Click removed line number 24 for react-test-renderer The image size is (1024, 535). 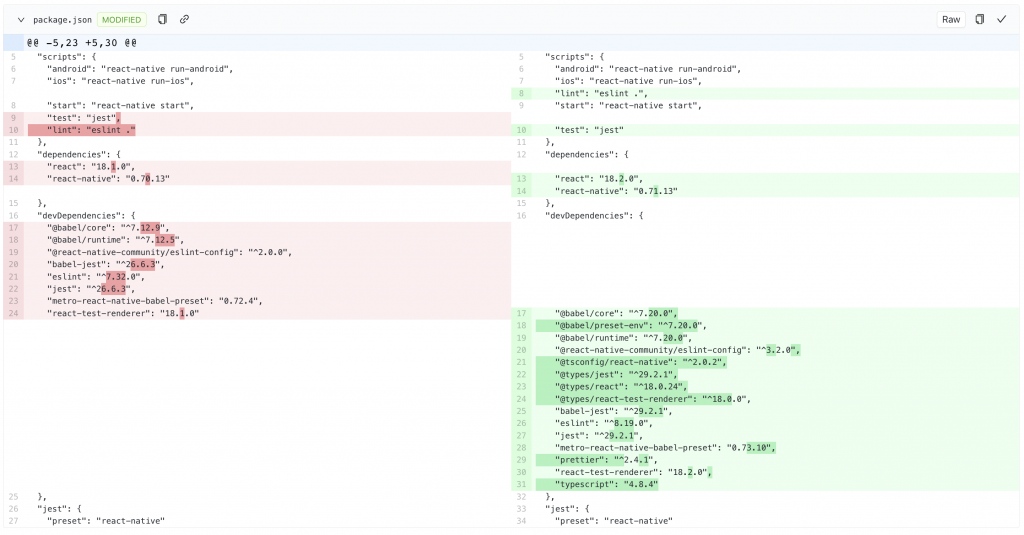tap(14, 314)
